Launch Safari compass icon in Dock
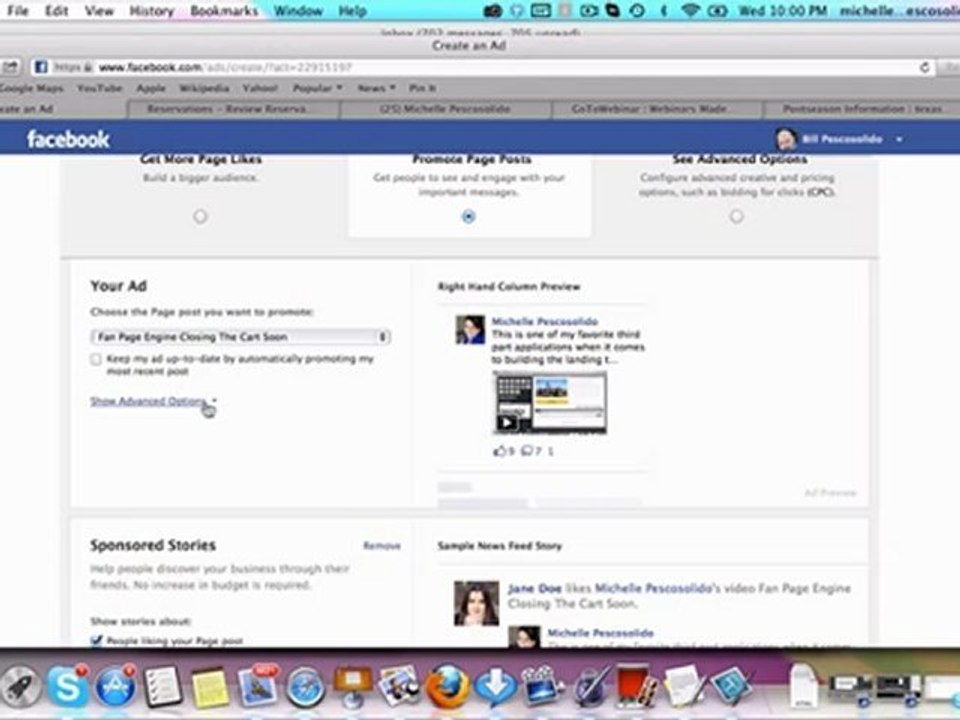The height and width of the screenshot is (720, 960). [305, 687]
